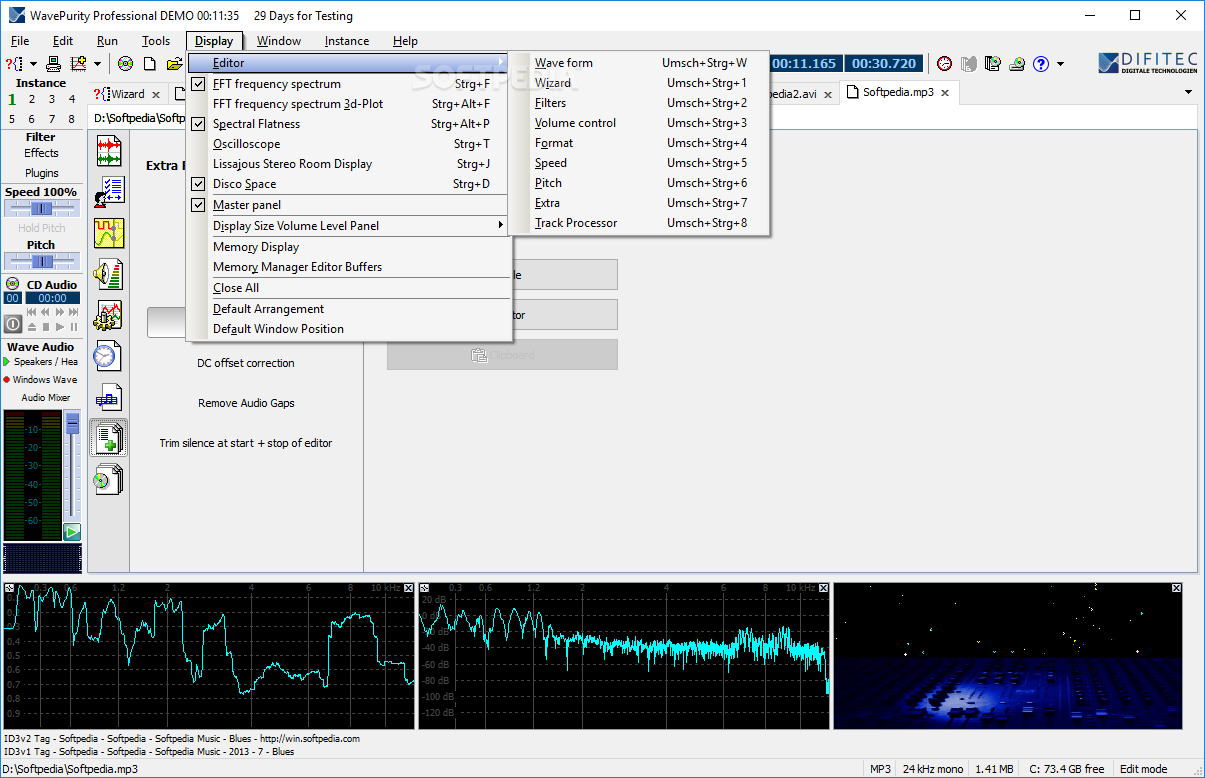This screenshot has height=778, width=1205.
Task: Close the FFT spectrum graph panel
Action: [823, 588]
